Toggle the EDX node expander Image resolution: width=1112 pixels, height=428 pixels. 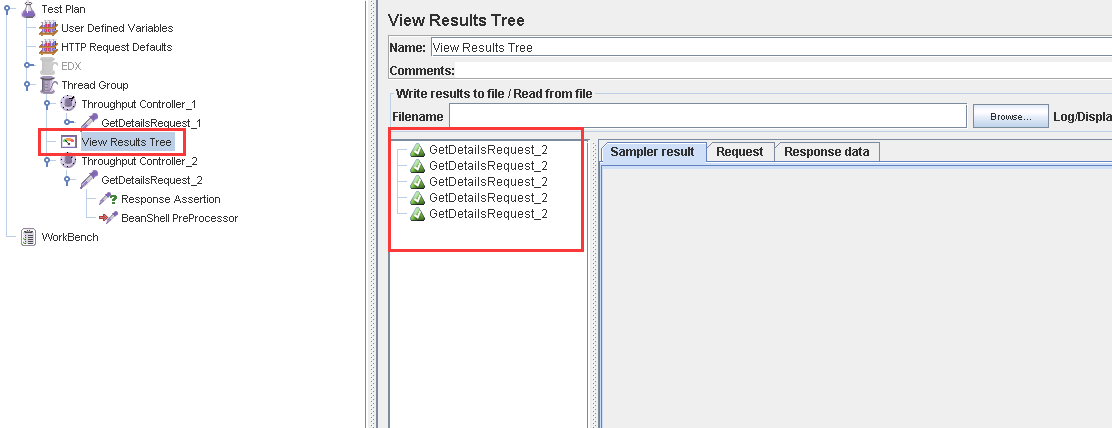tap(28, 66)
